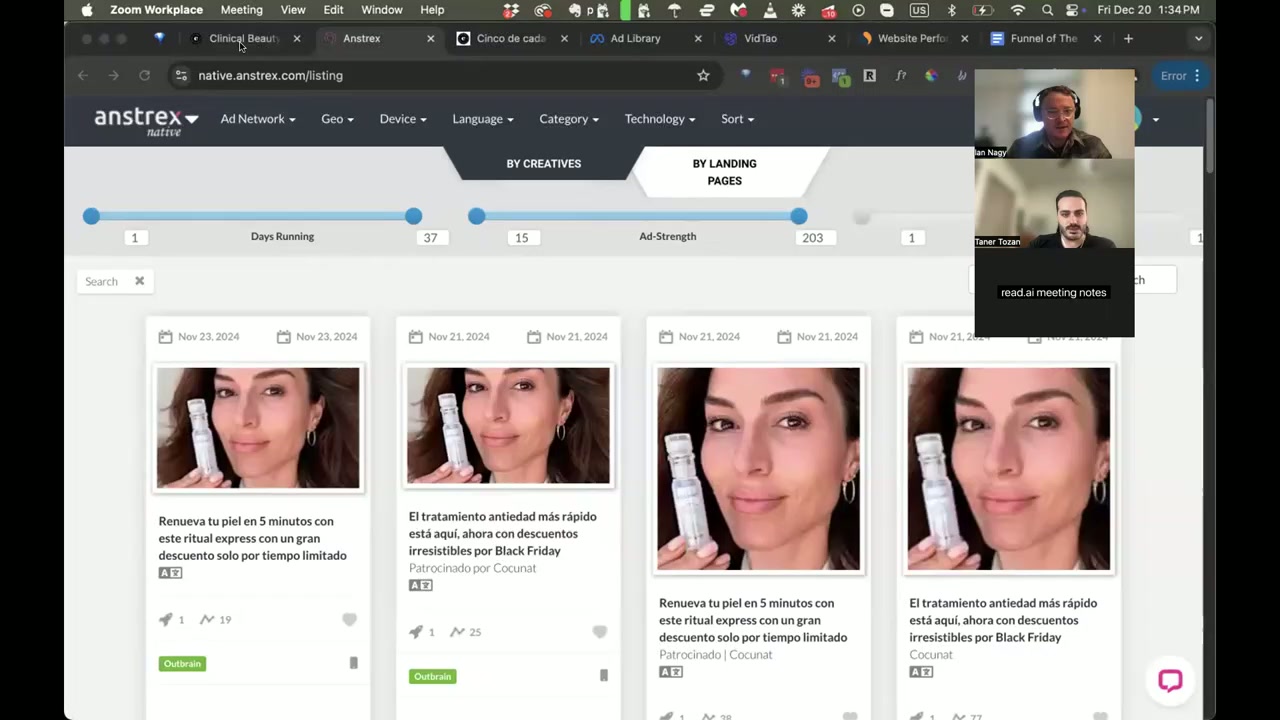Image resolution: width=1280 pixels, height=720 pixels.
Task: Click mobile device icon on first Outbrain card
Action: (353, 663)
